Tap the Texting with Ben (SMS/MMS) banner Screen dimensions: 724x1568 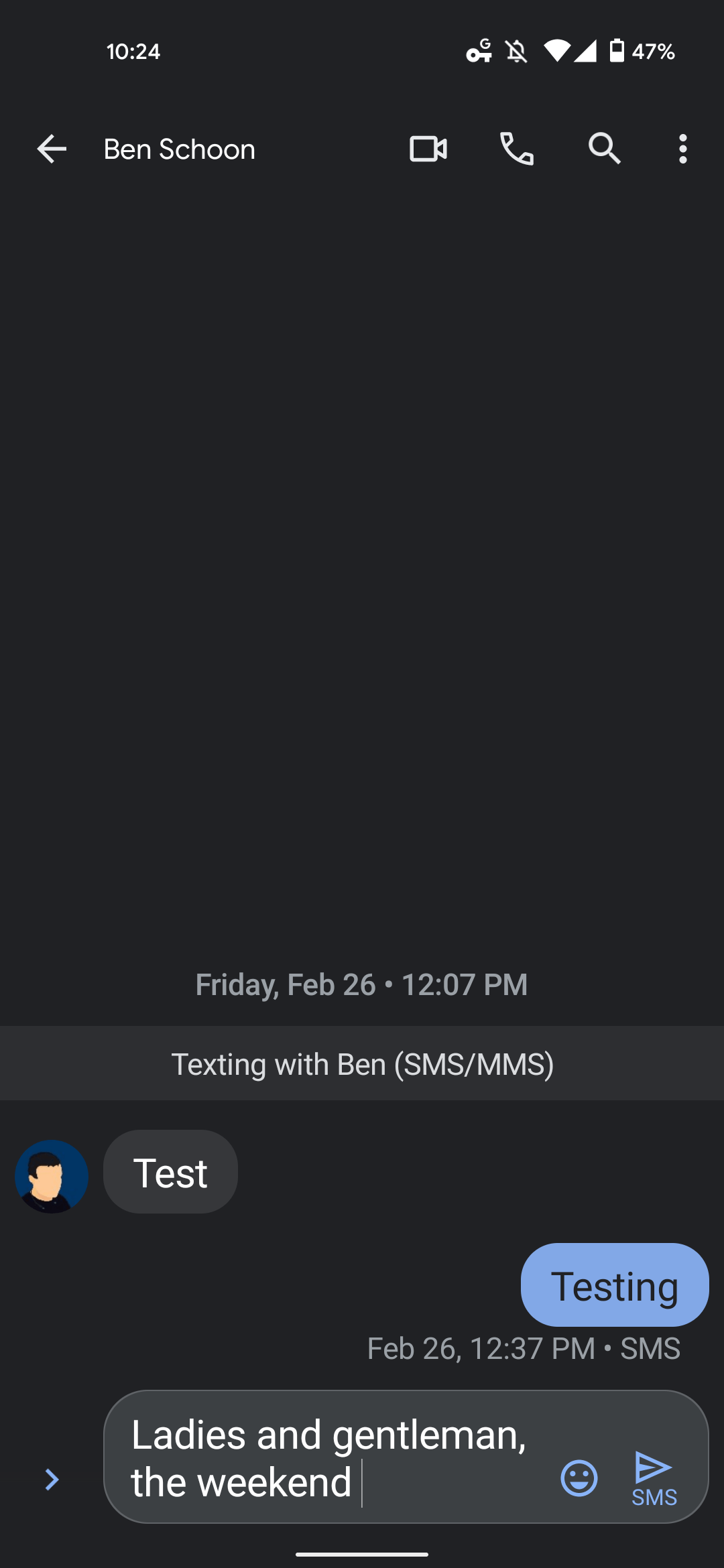[x=362, y=1064]
